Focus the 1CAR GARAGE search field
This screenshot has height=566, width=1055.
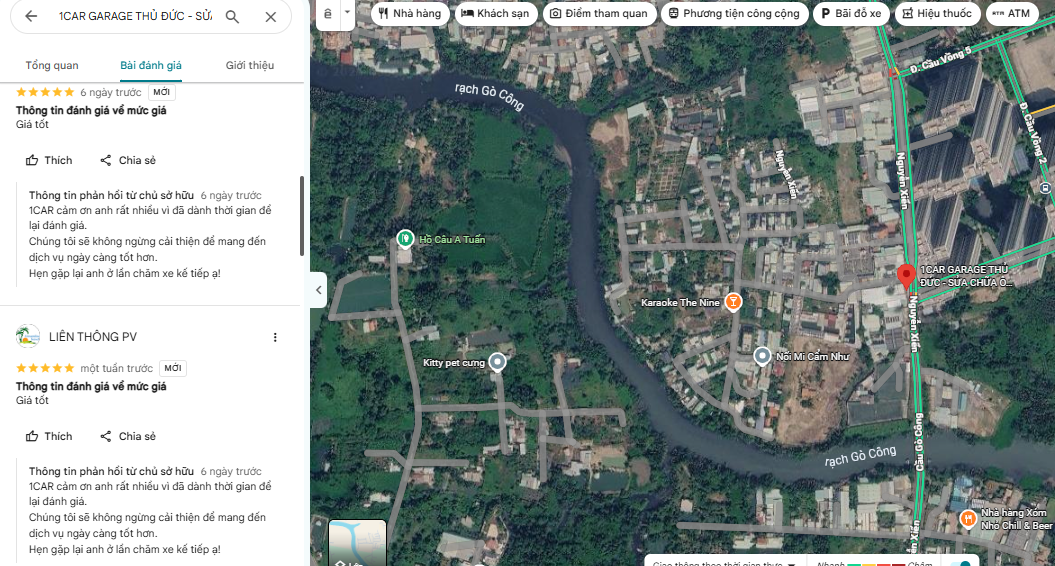point(135,16)
